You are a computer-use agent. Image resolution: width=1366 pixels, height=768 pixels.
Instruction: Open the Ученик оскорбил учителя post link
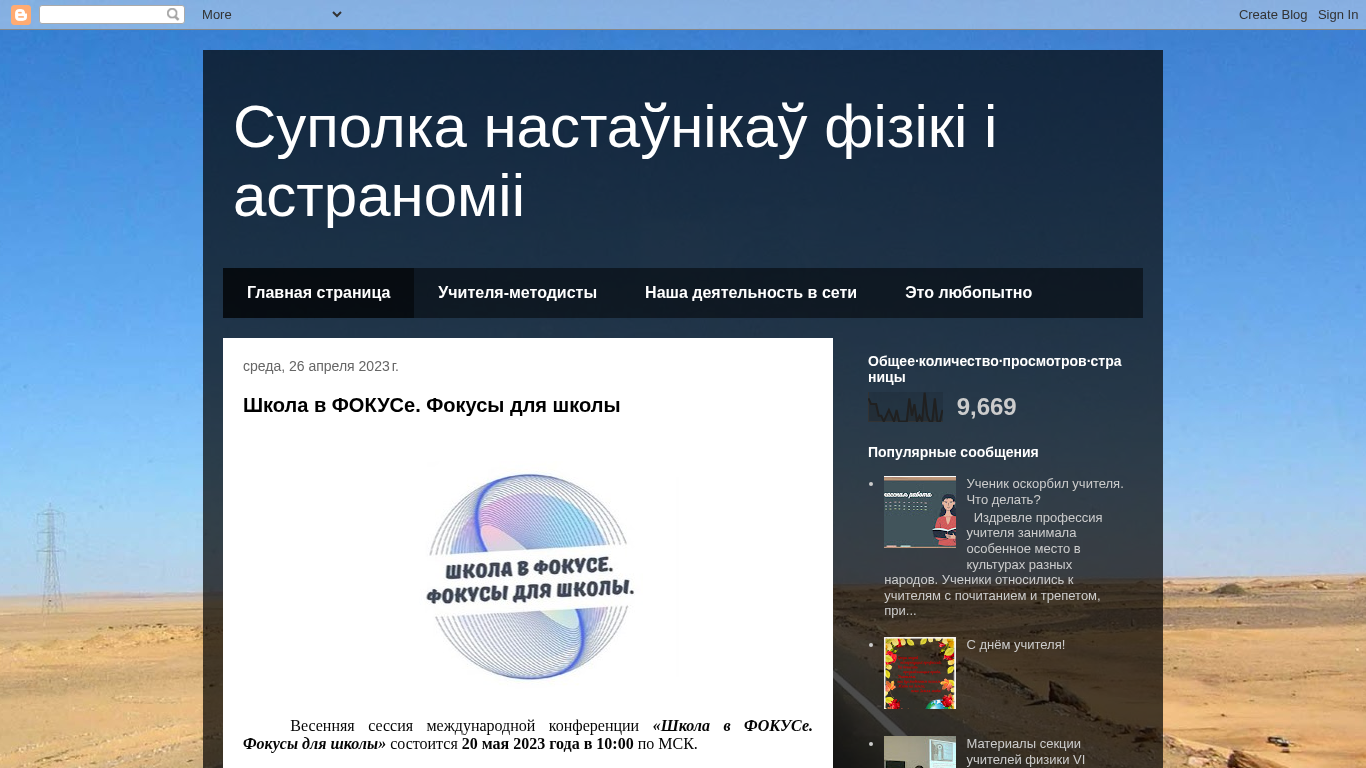1044,491
